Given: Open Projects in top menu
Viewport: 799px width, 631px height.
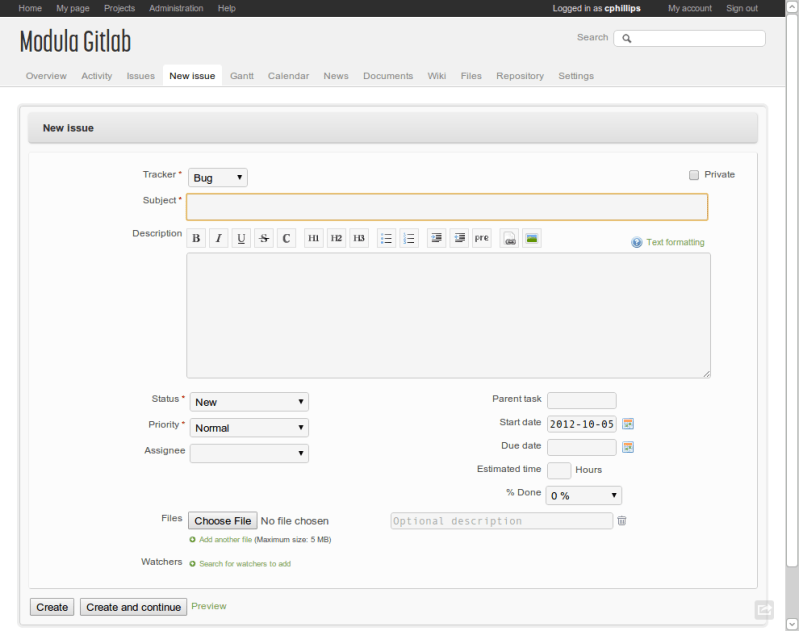Looking at the screenshot, I should coord(119,8).
